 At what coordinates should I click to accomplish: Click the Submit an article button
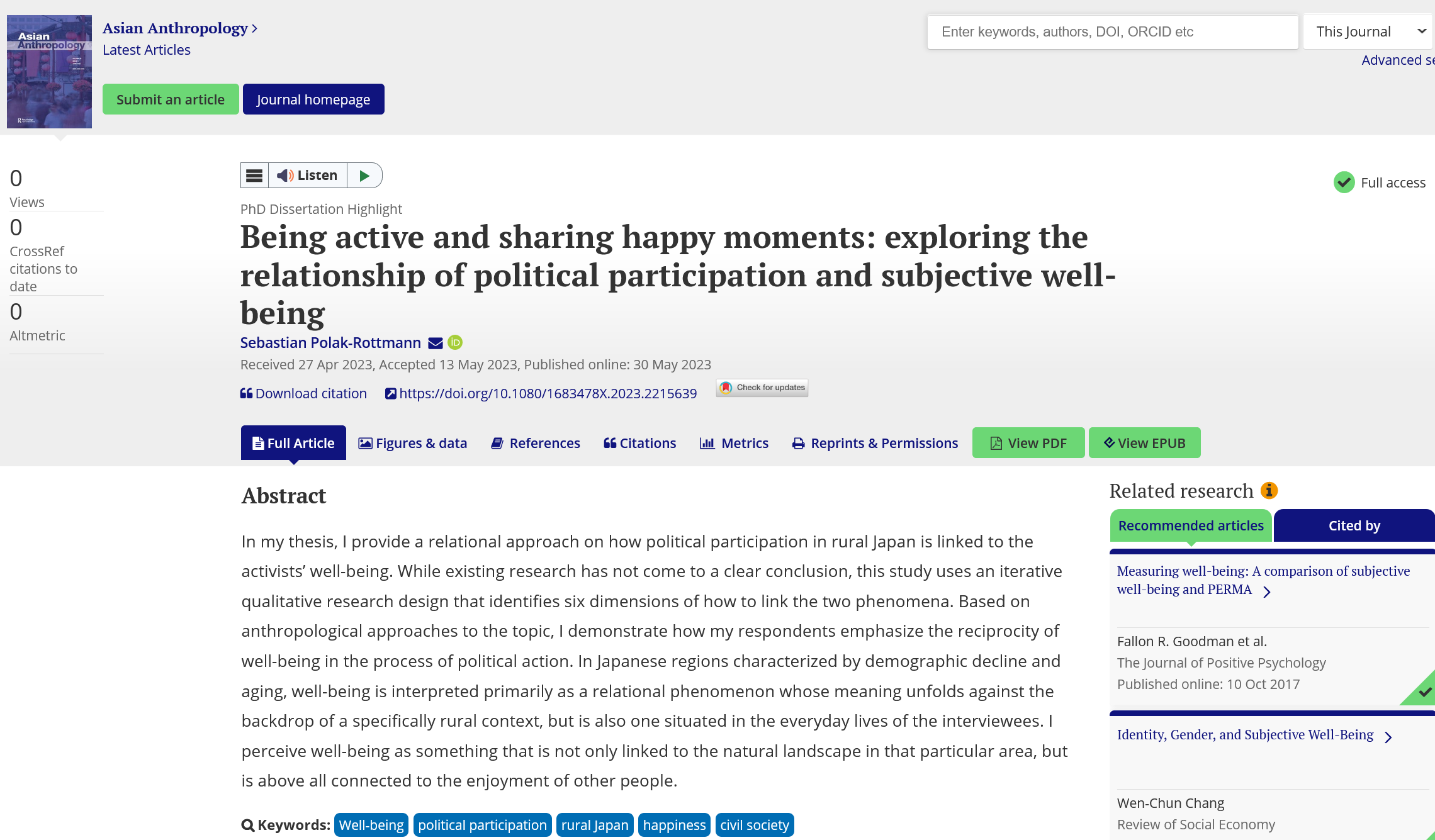click(x=171, y=99)
